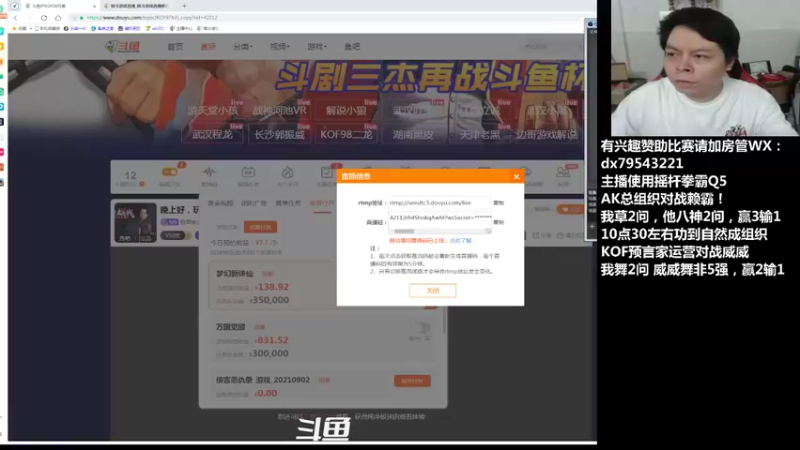Screen dimensions: 800x450
Task: Click the plus icon on right side panel
Action: point(592,226)
